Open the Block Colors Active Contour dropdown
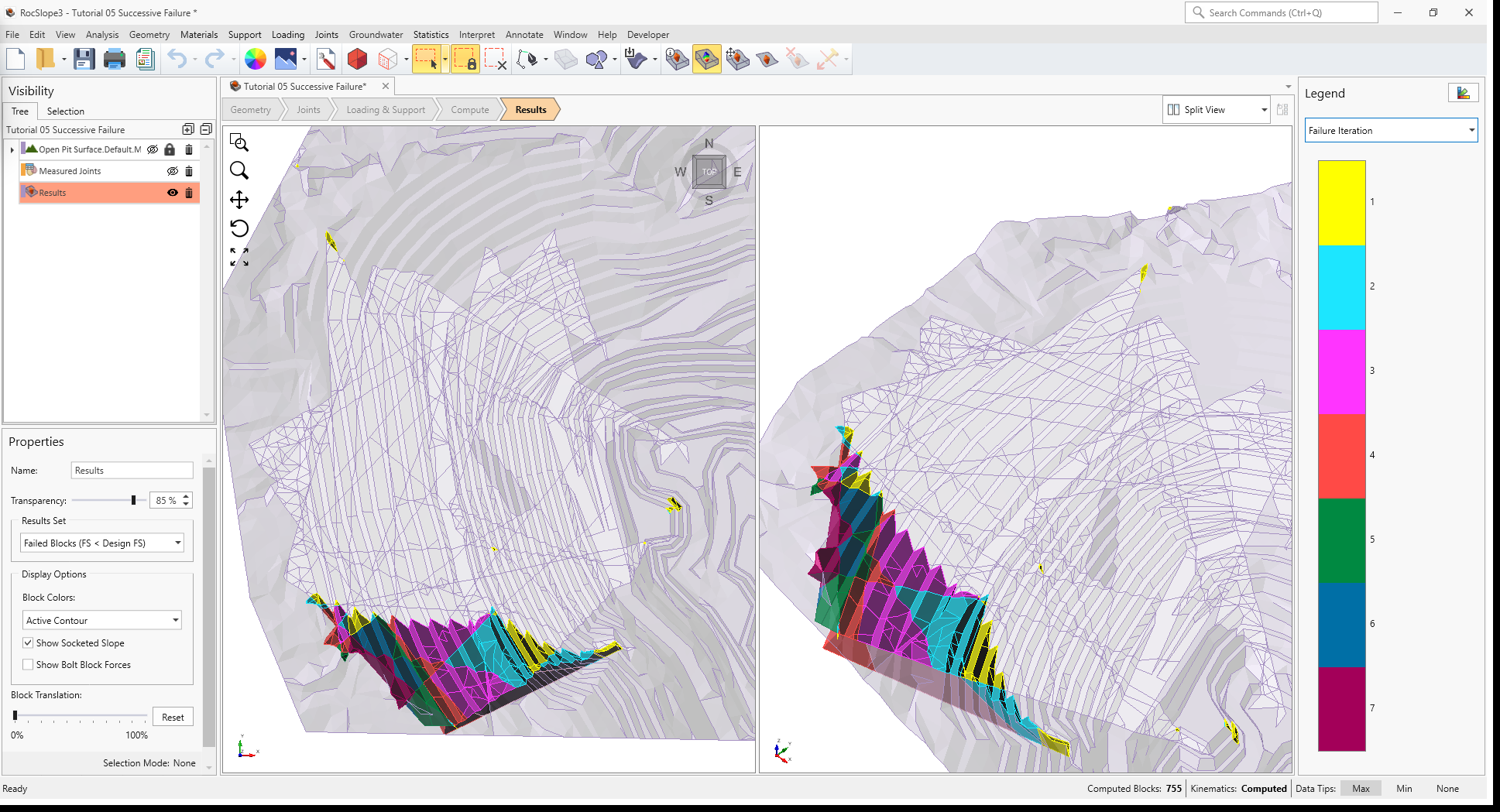Viewport: 1500px width, 812px height. click(x=101, y=621)
